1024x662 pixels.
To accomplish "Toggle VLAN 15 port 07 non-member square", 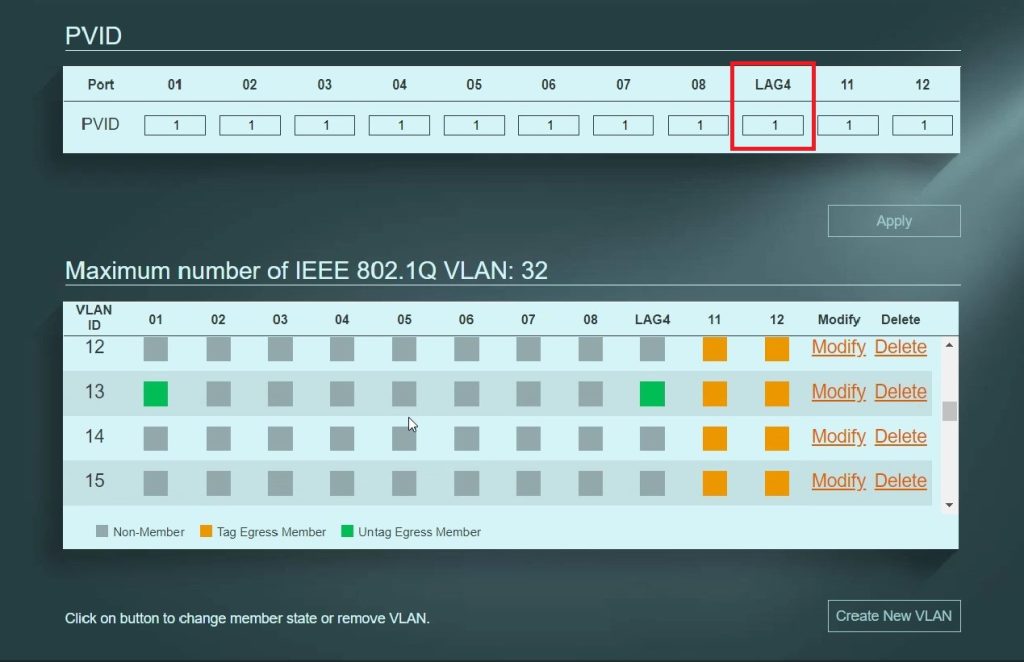I will point(528,483).
